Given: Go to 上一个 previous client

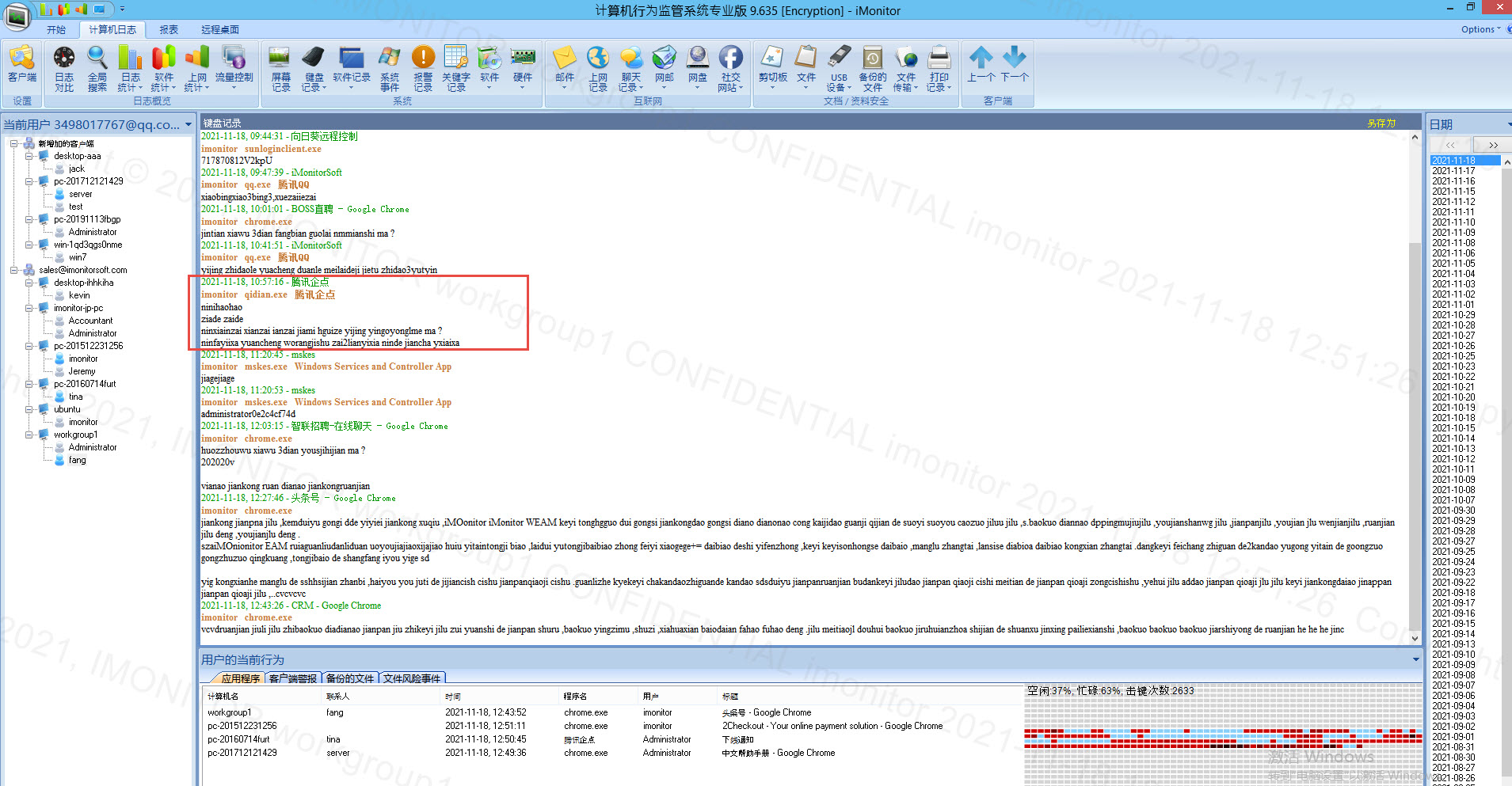Looking at the screenshot, I should tap(981, 64).
